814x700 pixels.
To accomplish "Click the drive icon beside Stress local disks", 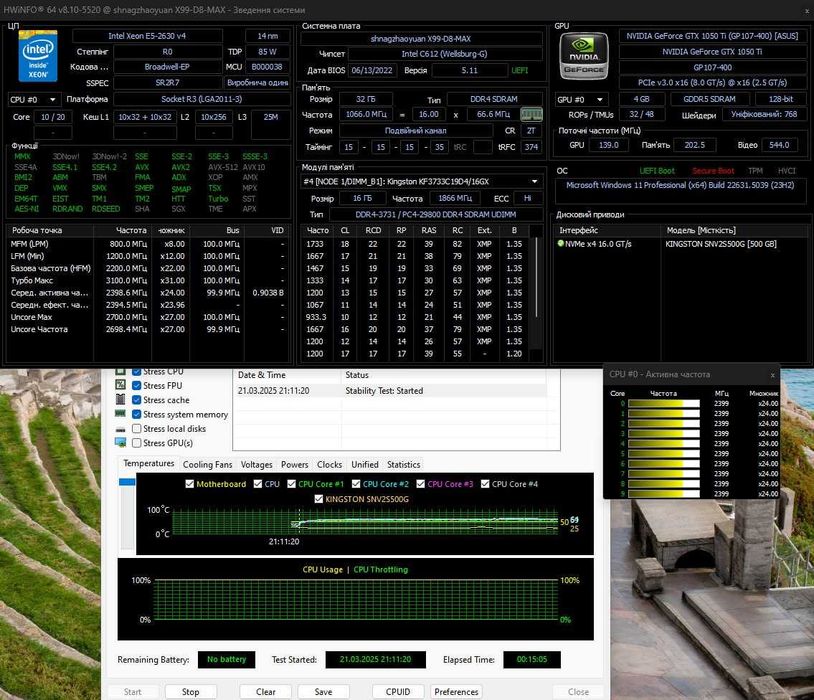I will click(x=120, y=429).
